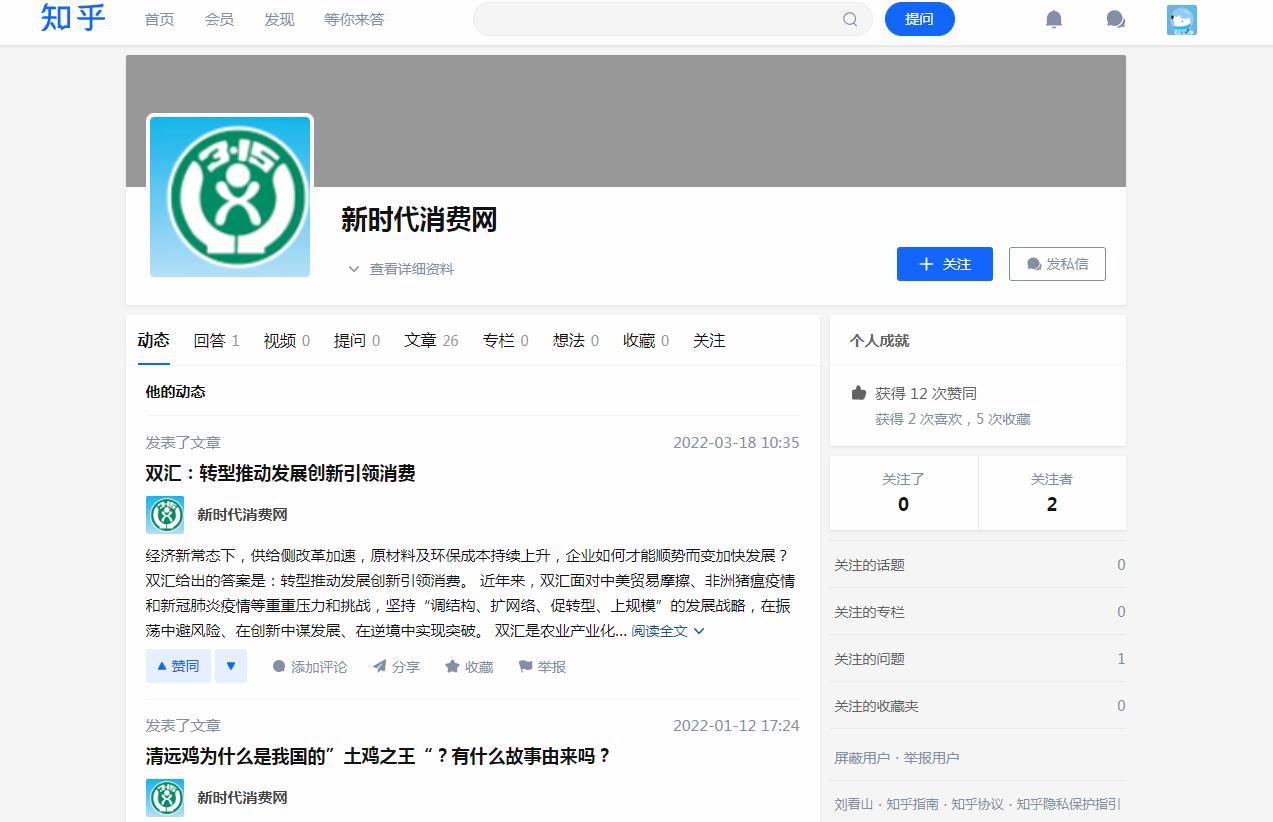Click the author avatar under the 清远鸡 article

click(165, 798)
